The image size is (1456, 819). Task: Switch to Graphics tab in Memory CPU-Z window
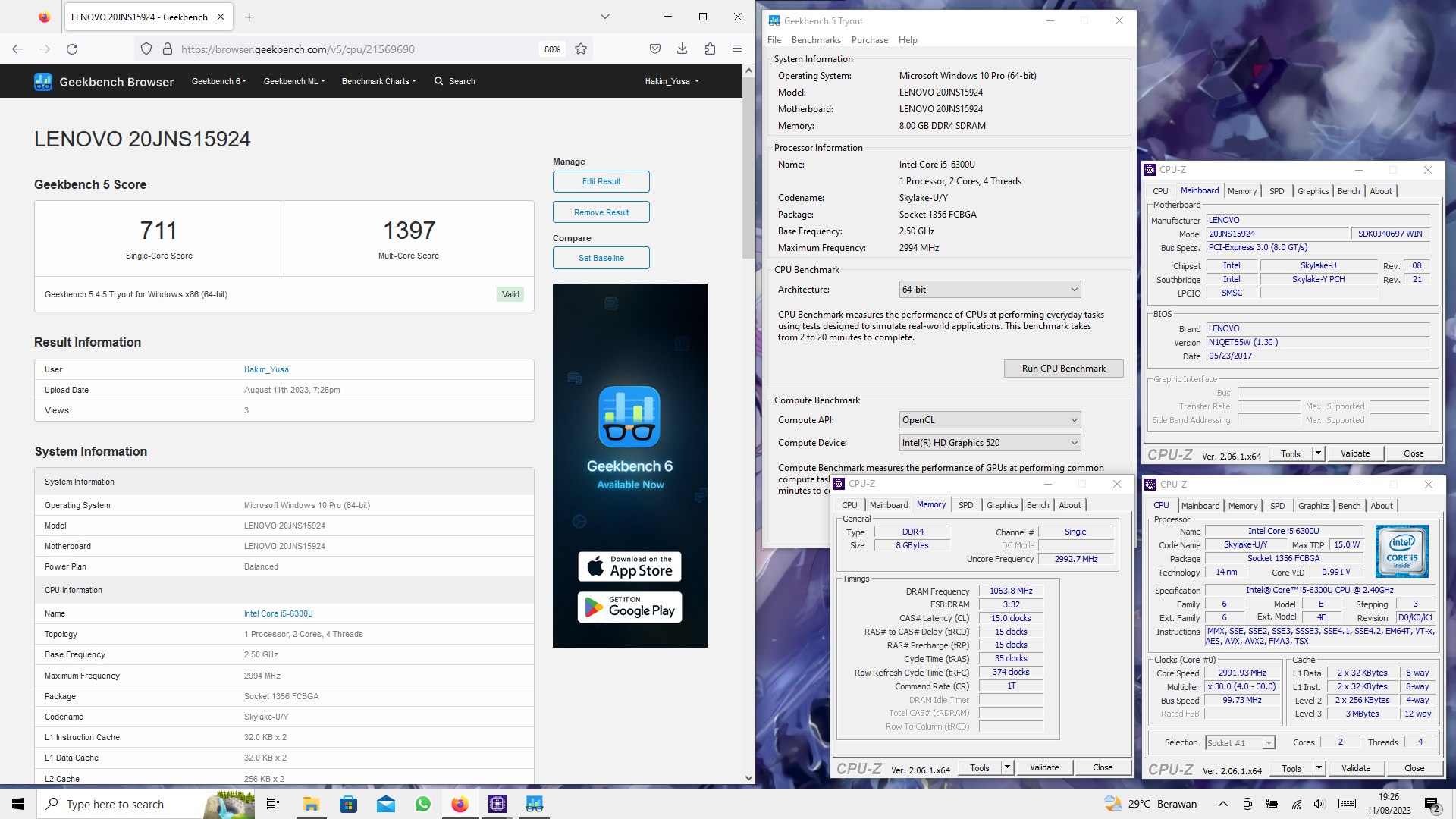click(x=1002, y=505)
